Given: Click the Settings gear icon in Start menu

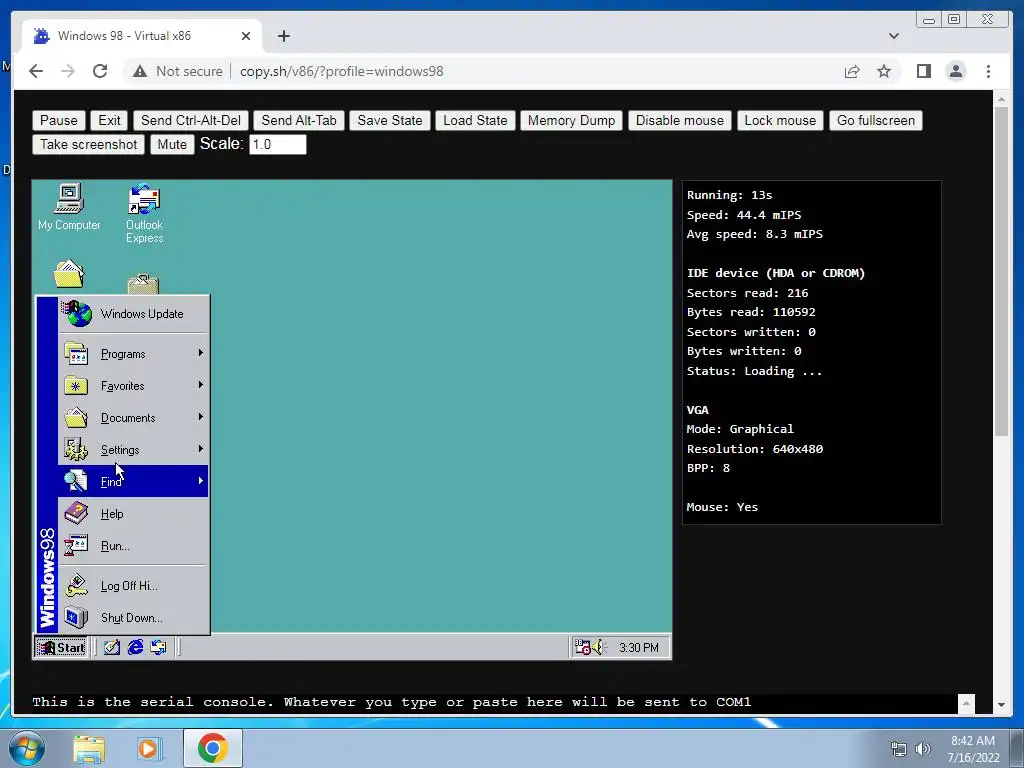Looking at the screenshot, I should click(76, 449).
